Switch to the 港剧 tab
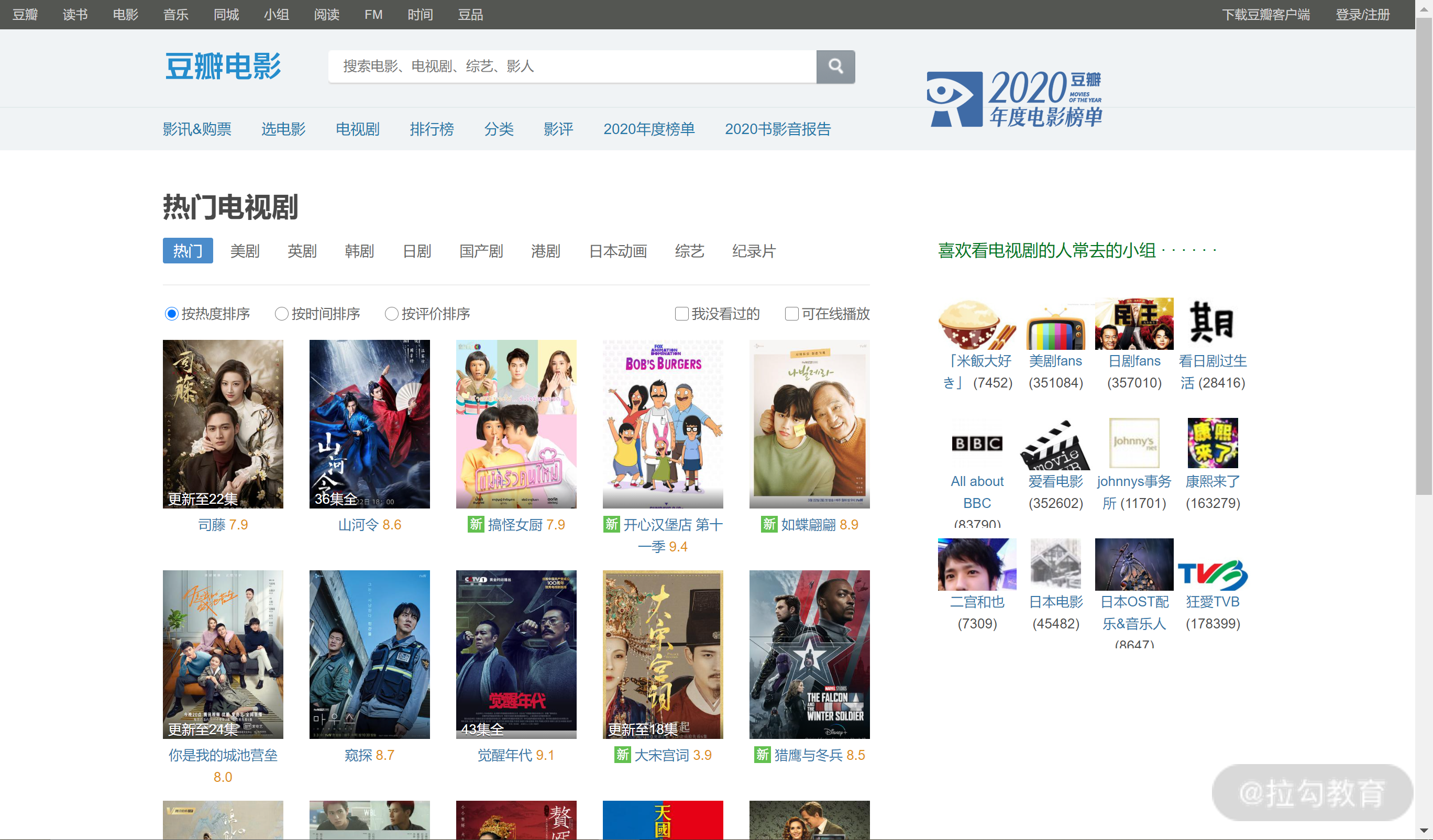Screen dimensions: 1433x840 tap(546, 251)
